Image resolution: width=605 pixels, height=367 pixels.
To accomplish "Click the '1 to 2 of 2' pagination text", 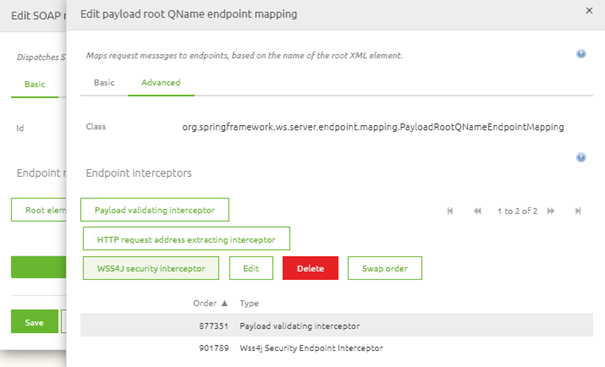I will pos(517,211).
